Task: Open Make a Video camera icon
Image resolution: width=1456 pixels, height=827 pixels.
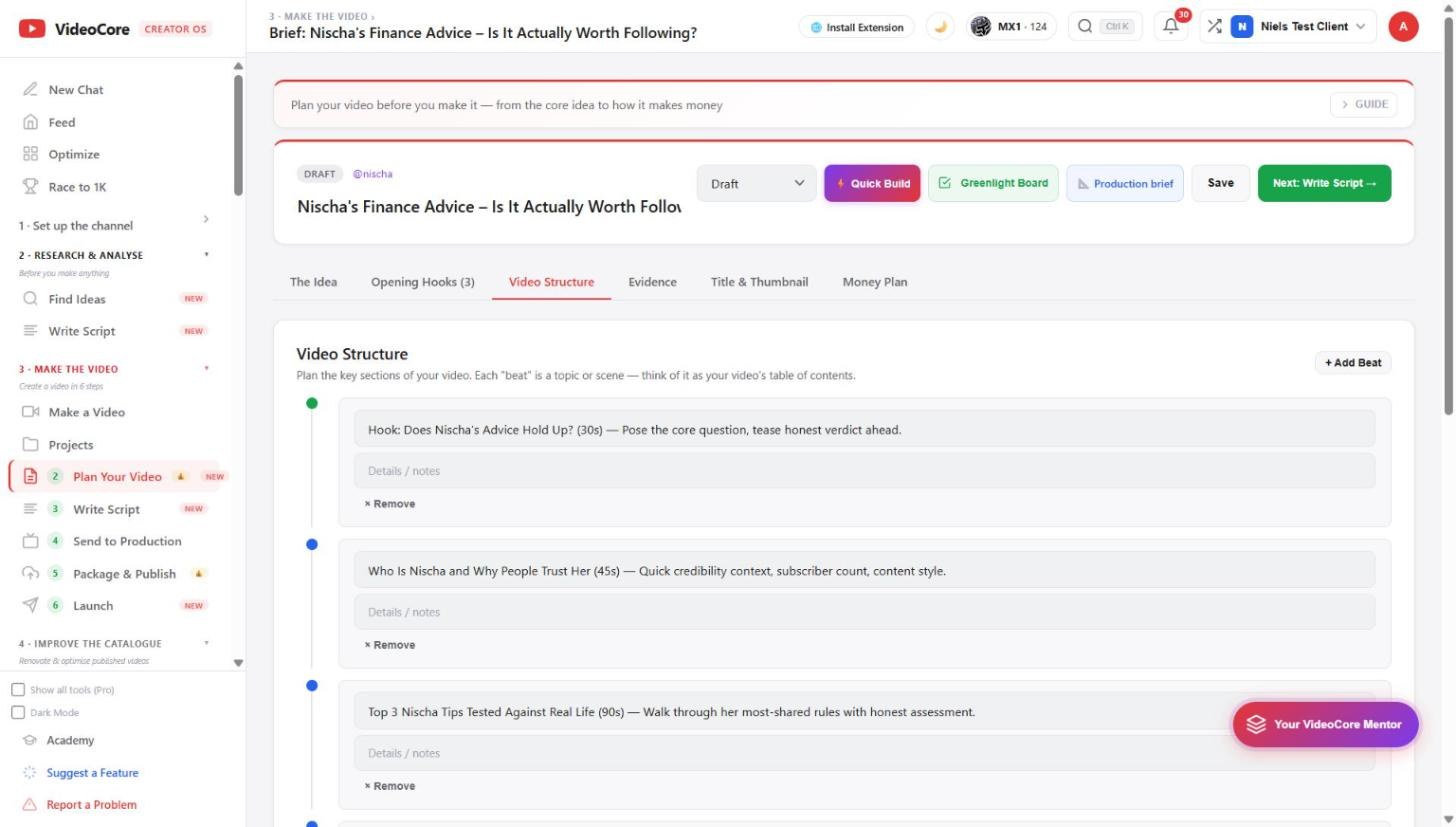Action: click(x=30, y=412)
